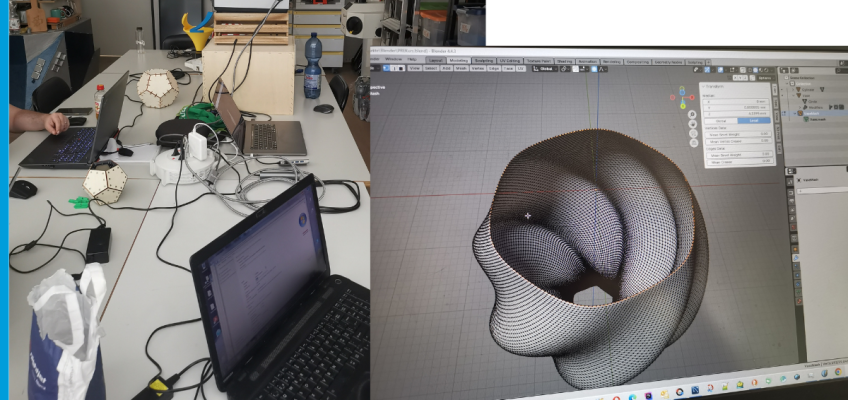Click the red X axis gizmo ball
The image size is (848, 400).
click(692, 97)
